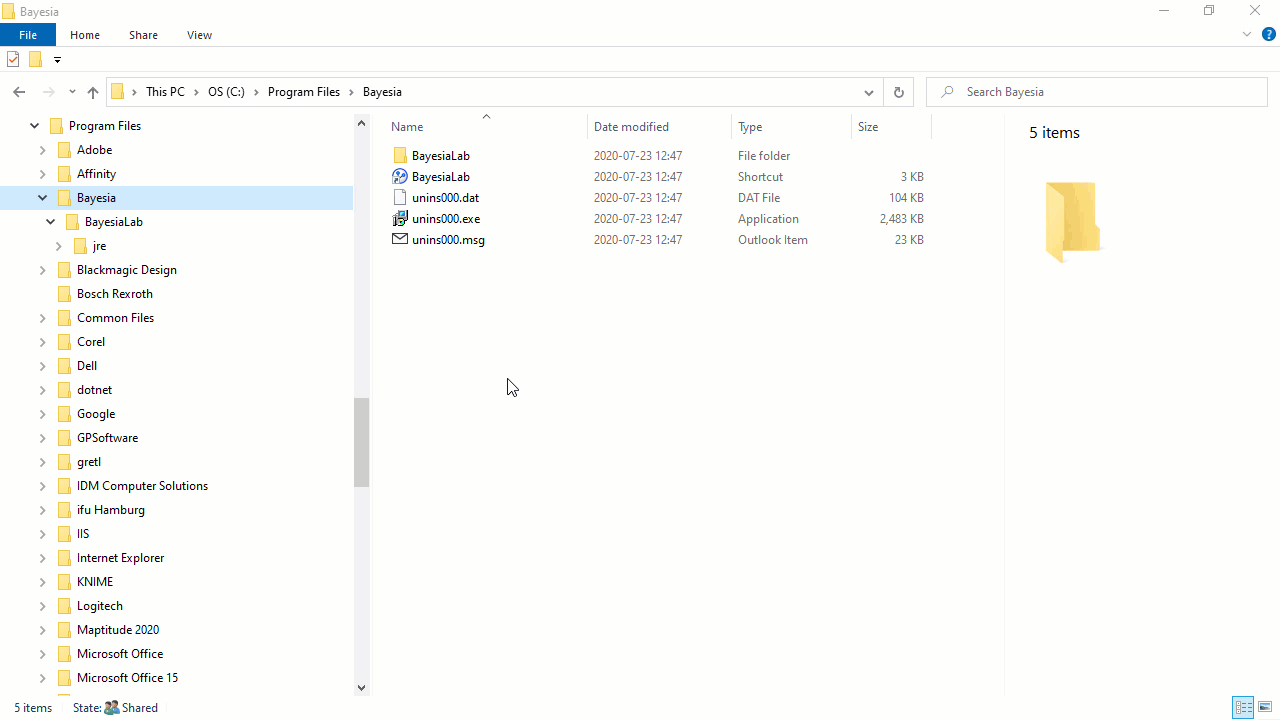Click the navigation pane scrollbar thumb
The image size is (1280, 720).
[x=361, y=442]
